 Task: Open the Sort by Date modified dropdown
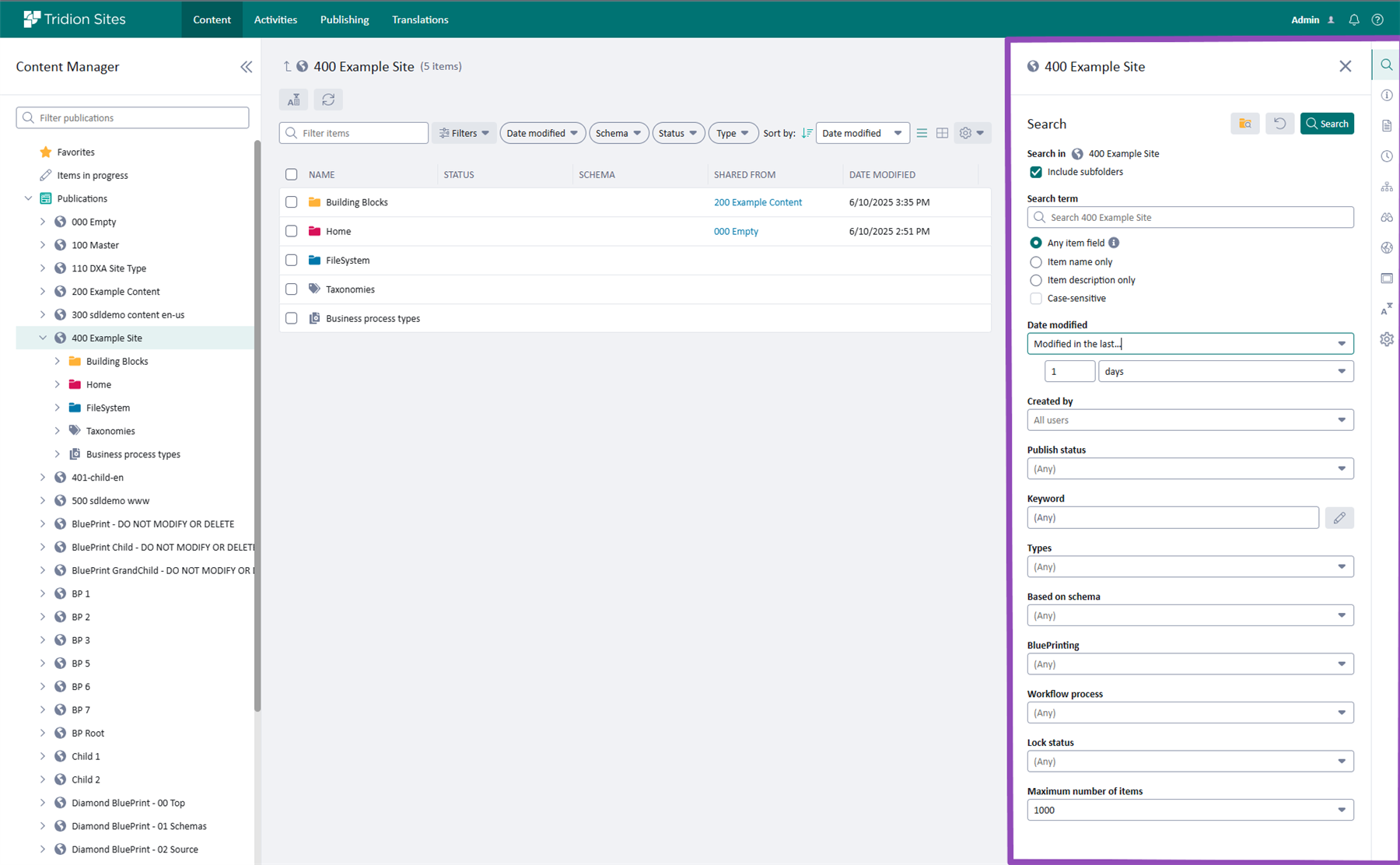[862, 133]
